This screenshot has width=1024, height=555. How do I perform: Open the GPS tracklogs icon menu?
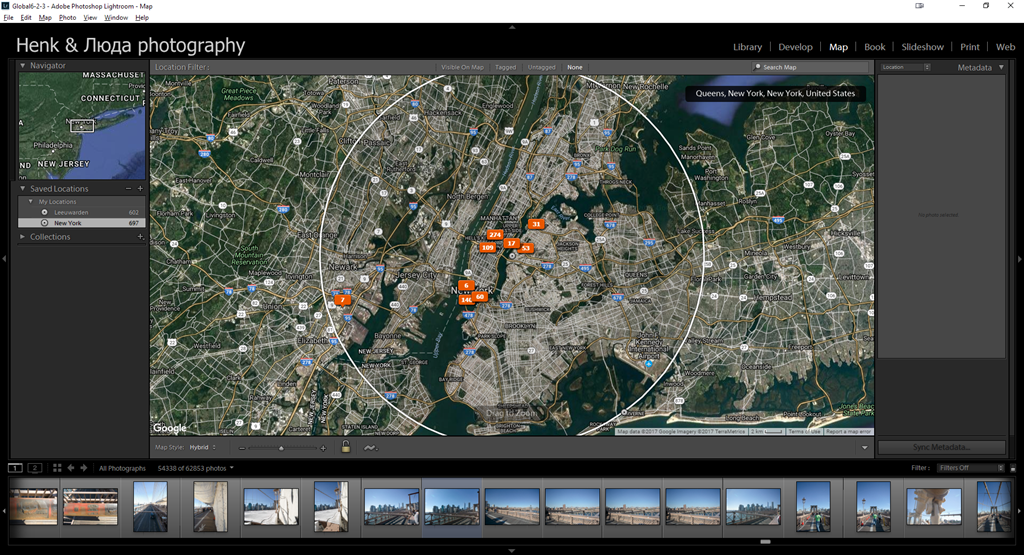coord(370,448)
